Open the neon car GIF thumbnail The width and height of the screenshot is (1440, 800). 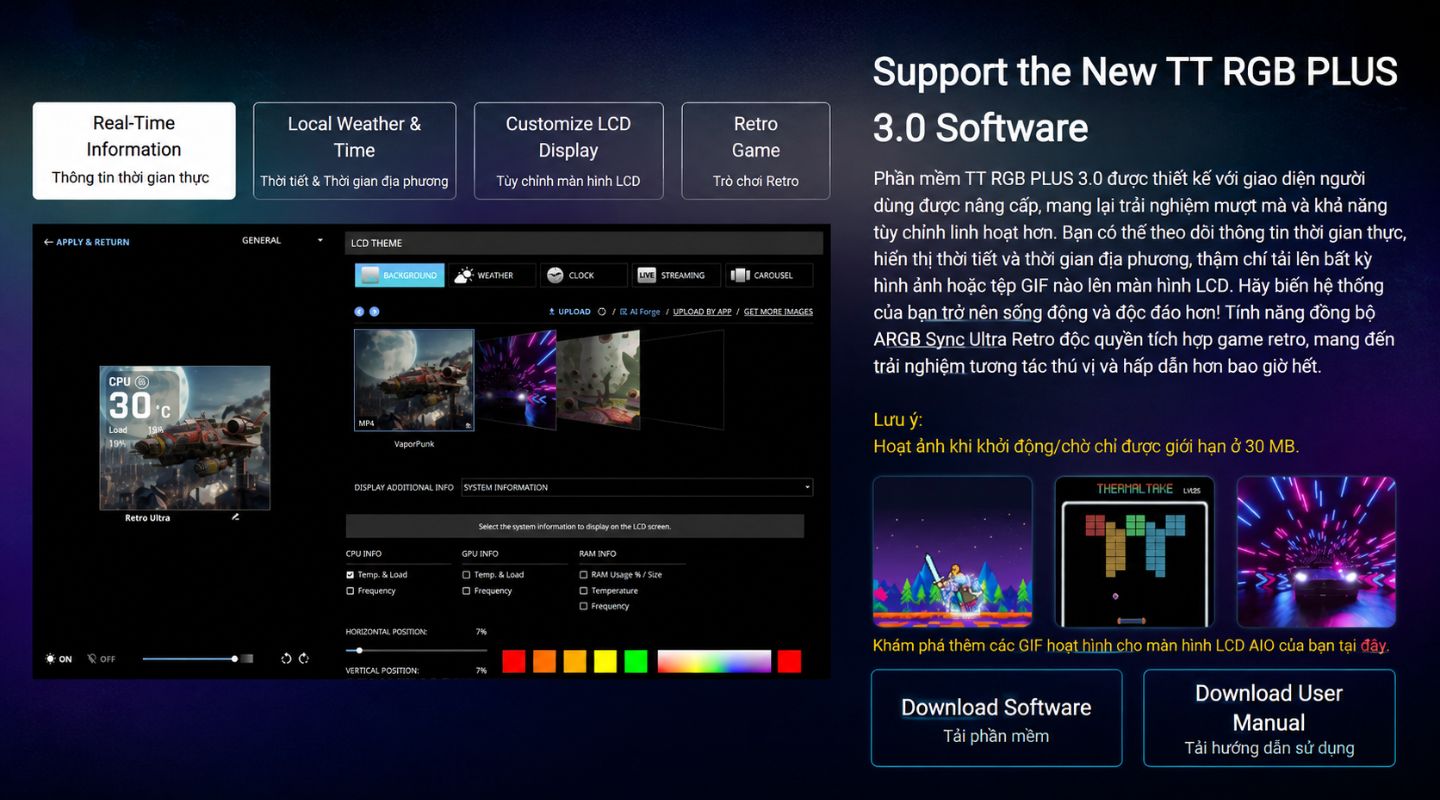click(1316, 551)
